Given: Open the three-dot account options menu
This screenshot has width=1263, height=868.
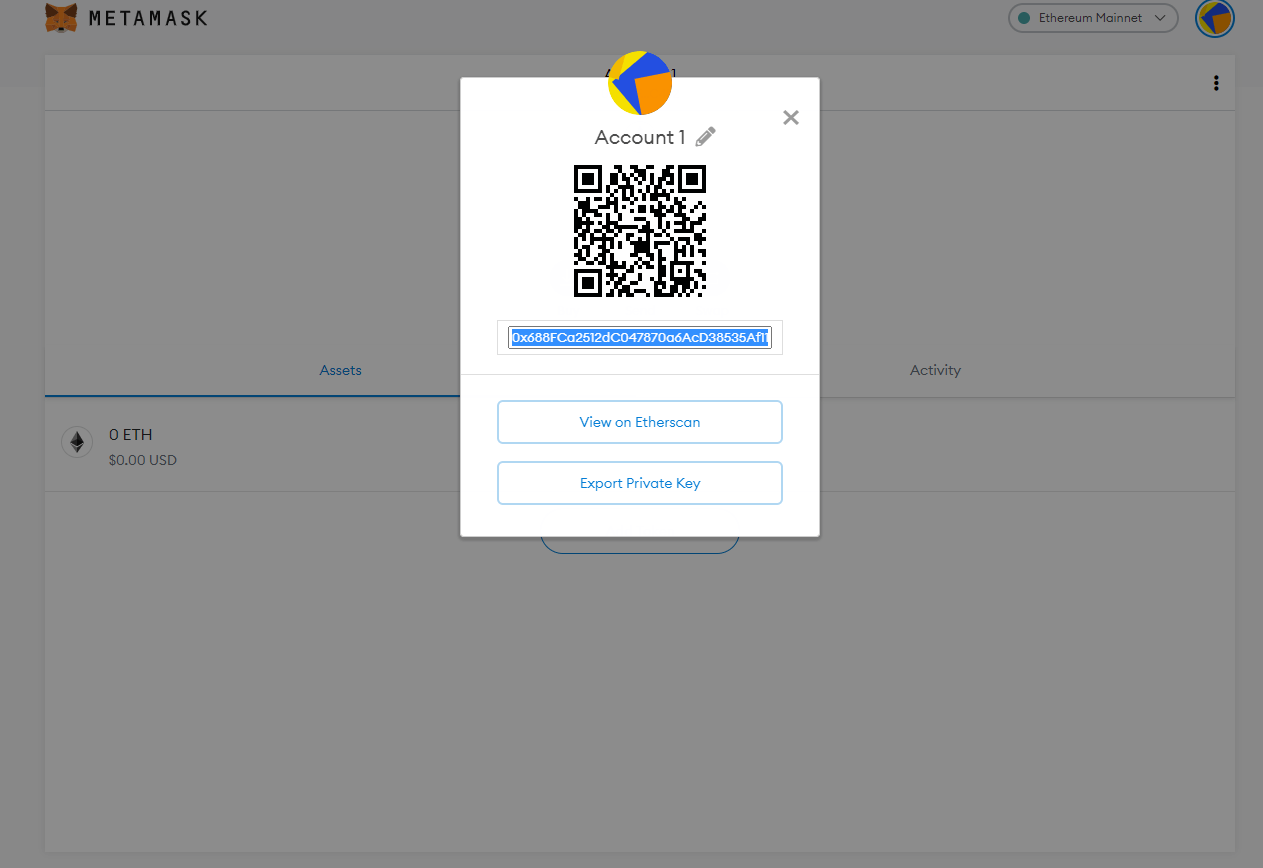Looking at the screenshot, I should (1216, 83).
